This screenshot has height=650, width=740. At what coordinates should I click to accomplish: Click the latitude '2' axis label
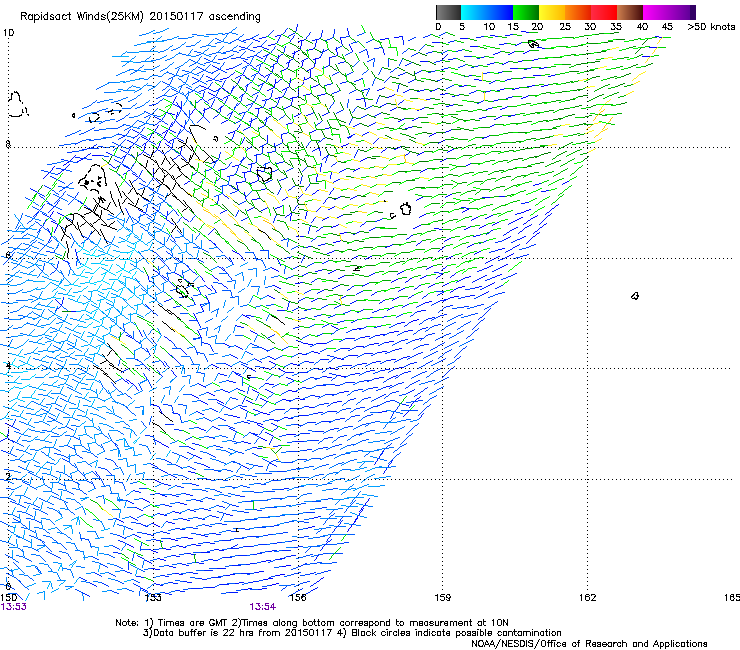coord(8,477)
